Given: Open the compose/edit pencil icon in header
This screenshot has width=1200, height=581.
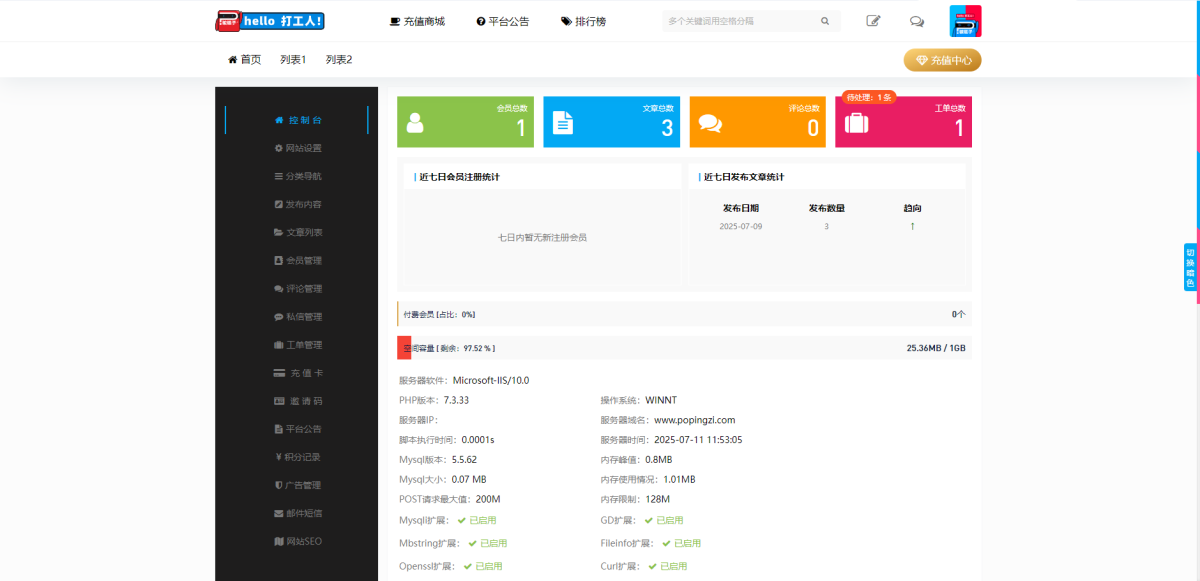Looking at the screenshot, I should 873,21.
